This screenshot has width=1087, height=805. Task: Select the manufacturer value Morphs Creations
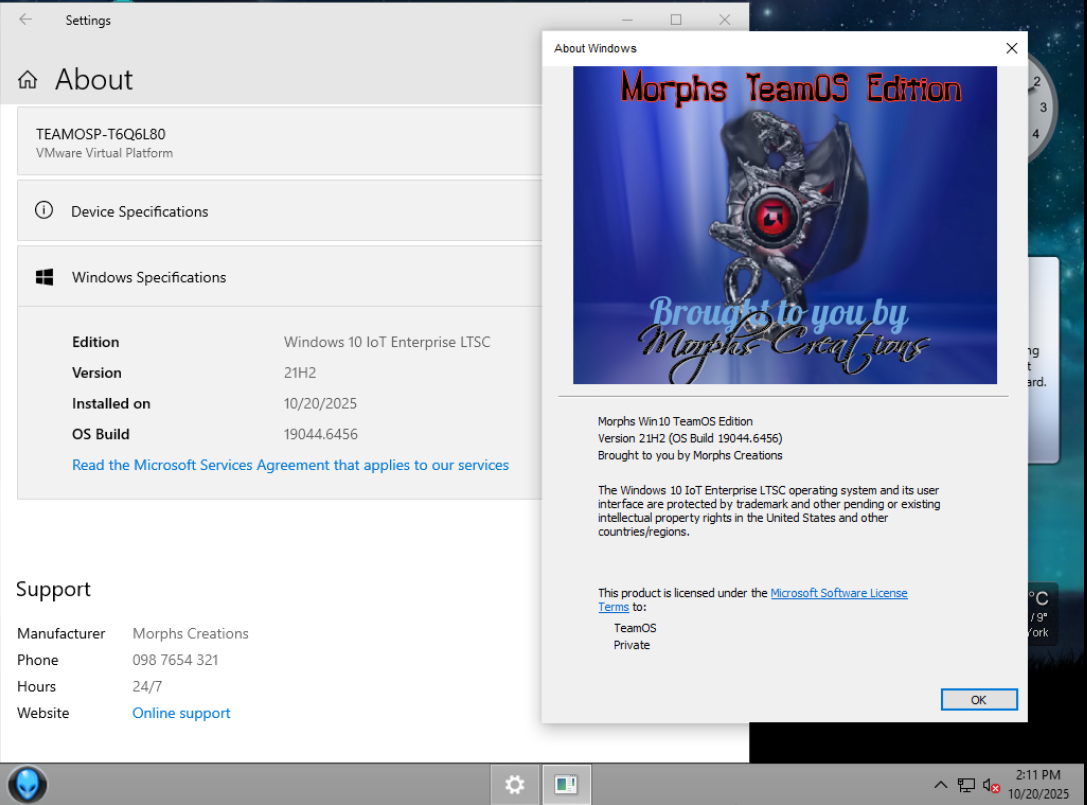click(x=191, y=633)
